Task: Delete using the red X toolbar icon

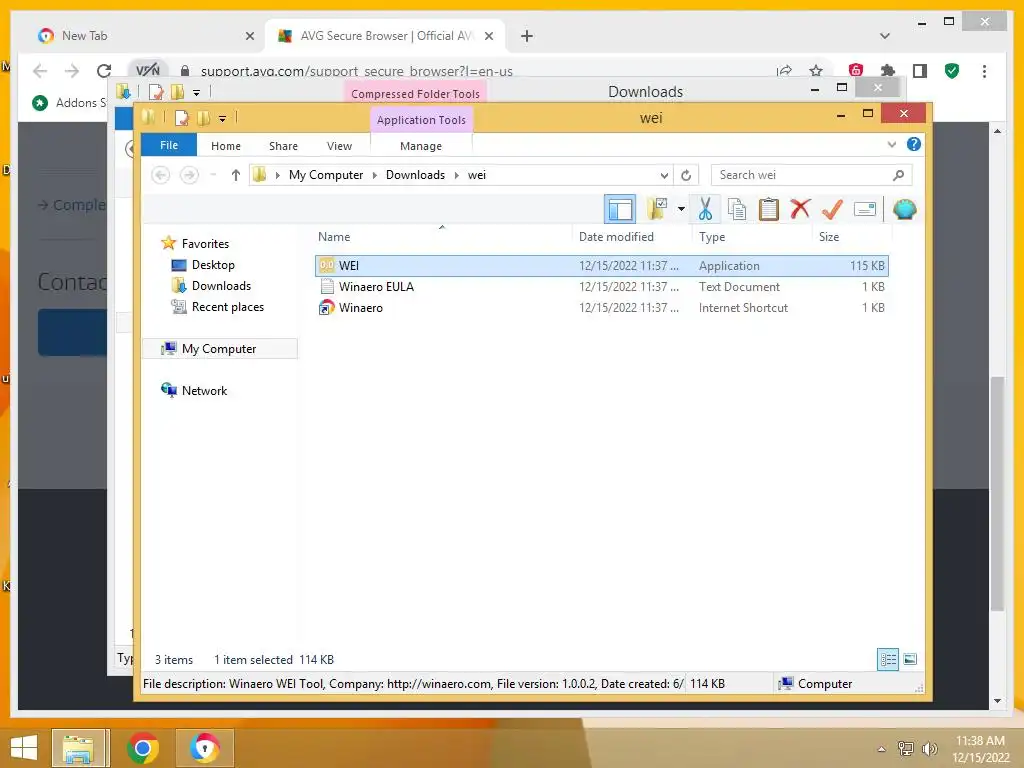Action: click(800, 210)
